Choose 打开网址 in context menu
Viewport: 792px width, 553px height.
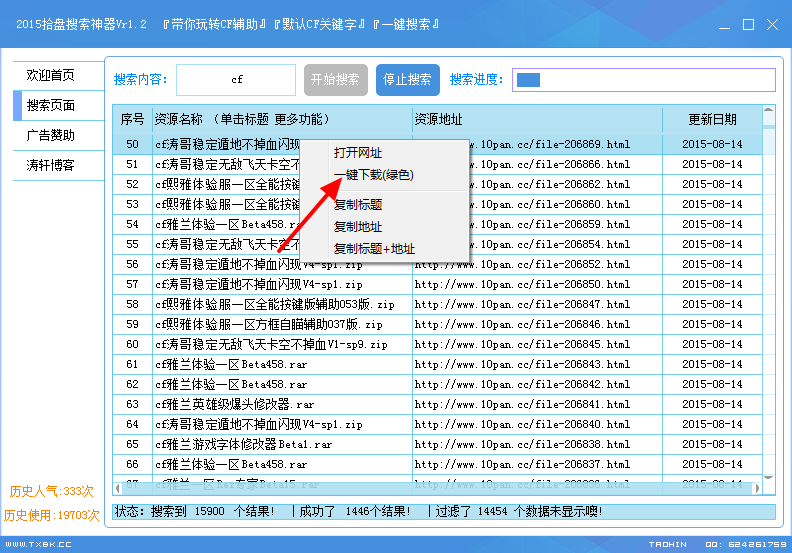coord(358,153)
